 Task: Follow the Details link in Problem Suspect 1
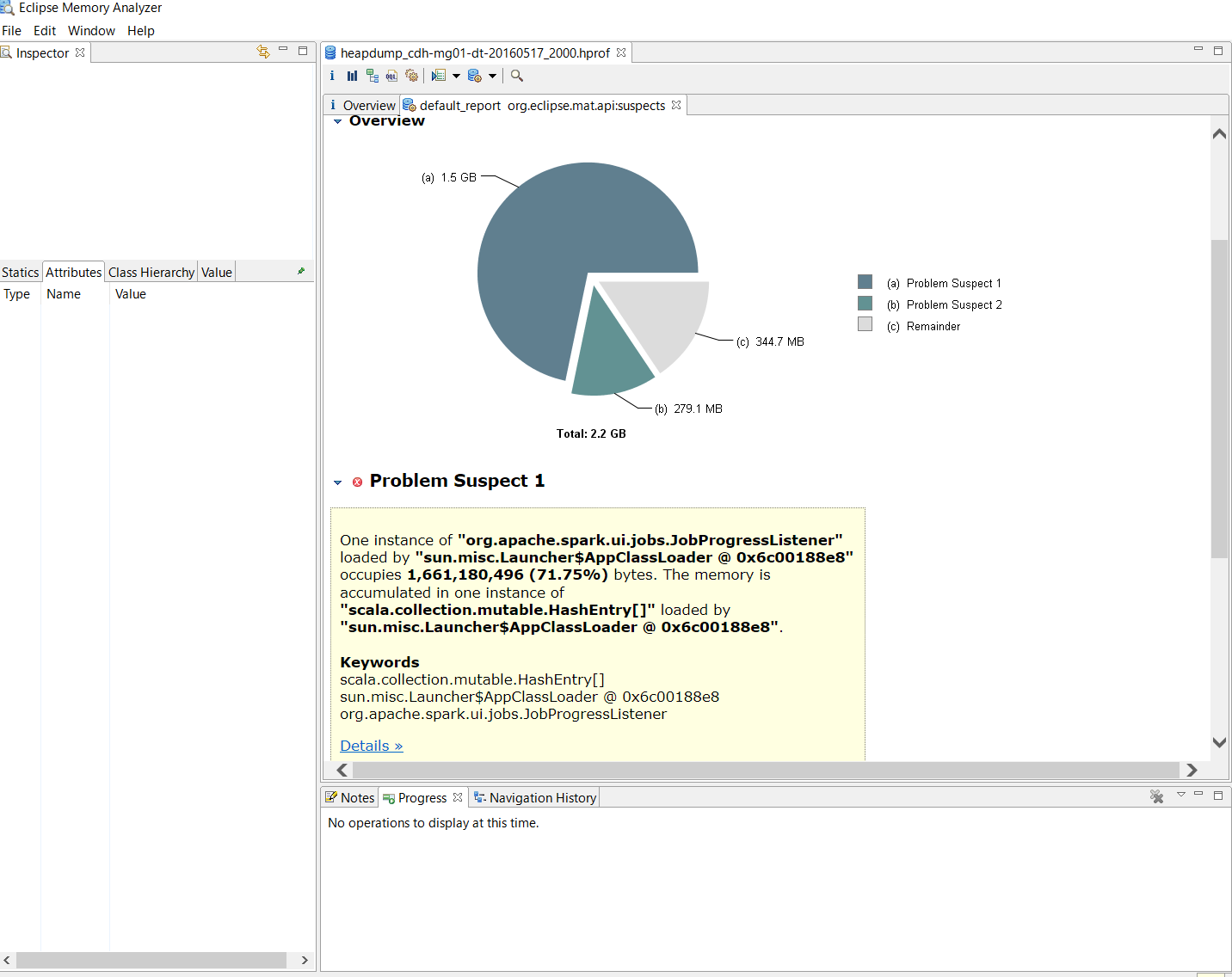tap(371, 746)
